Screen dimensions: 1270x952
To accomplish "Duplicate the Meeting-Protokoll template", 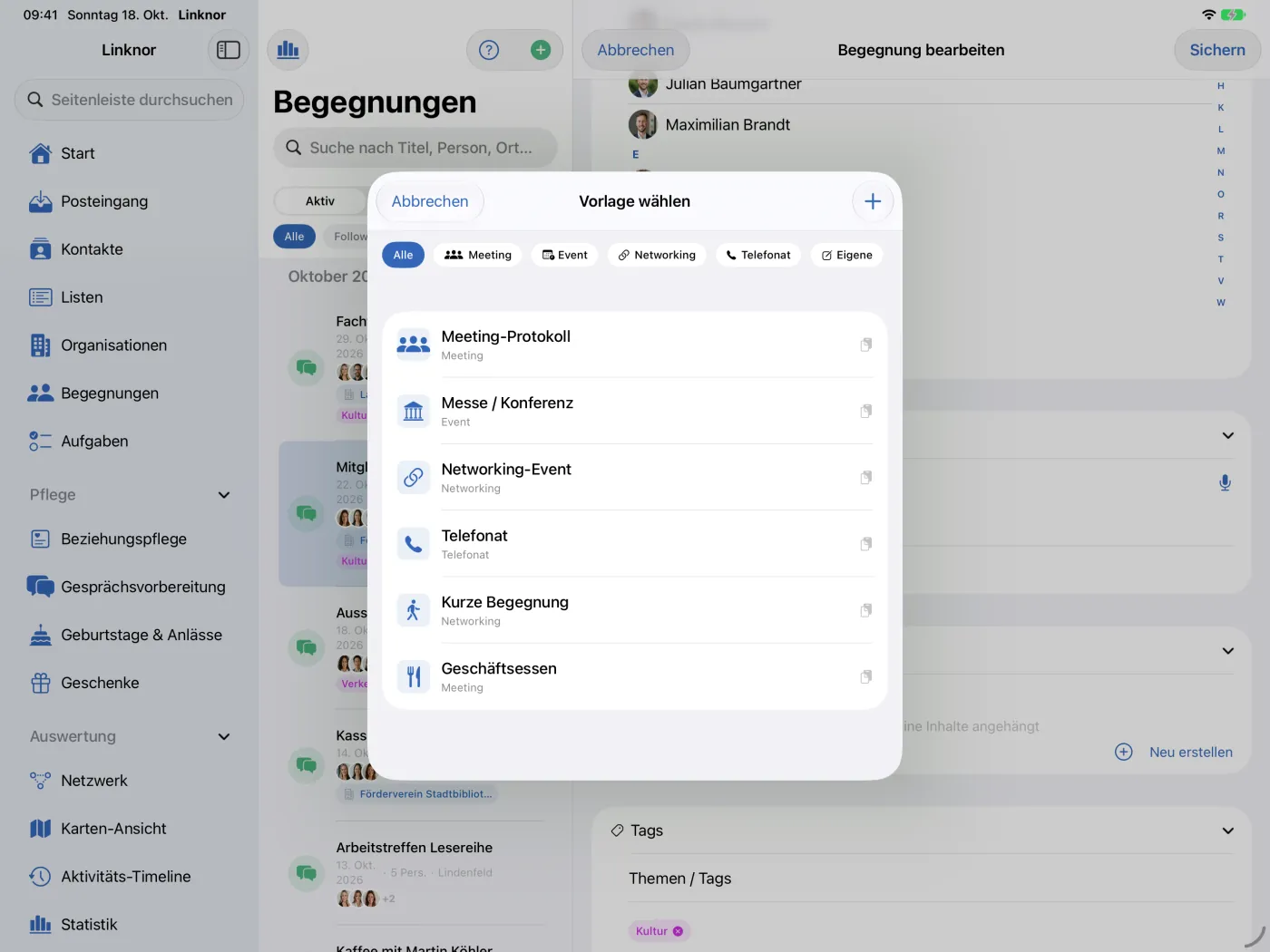I will pos(866,345).
